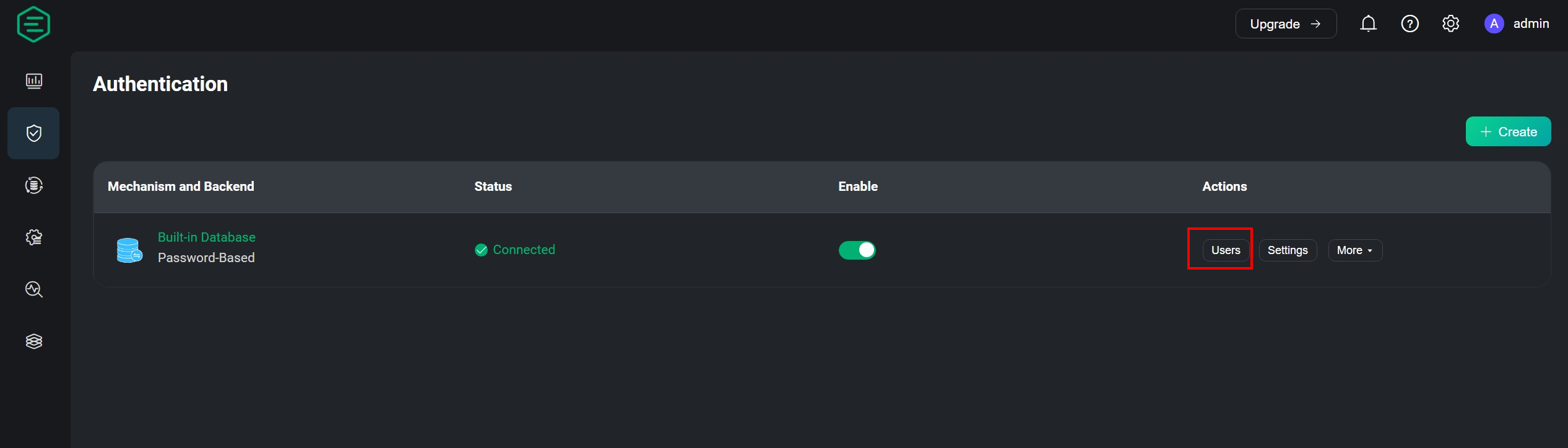
Task: Open the admin user menu
Action: pos(1531,24)
